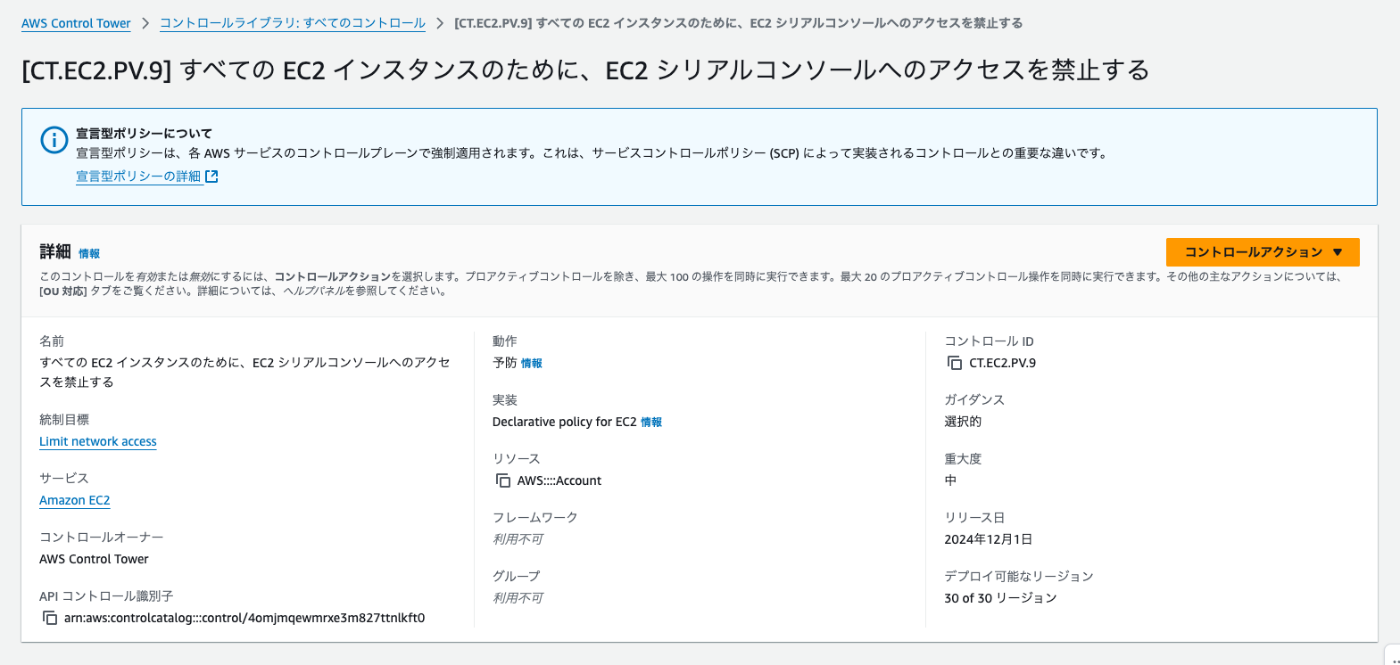Click 情報 link next to 詳細 heading

[89, 254]
